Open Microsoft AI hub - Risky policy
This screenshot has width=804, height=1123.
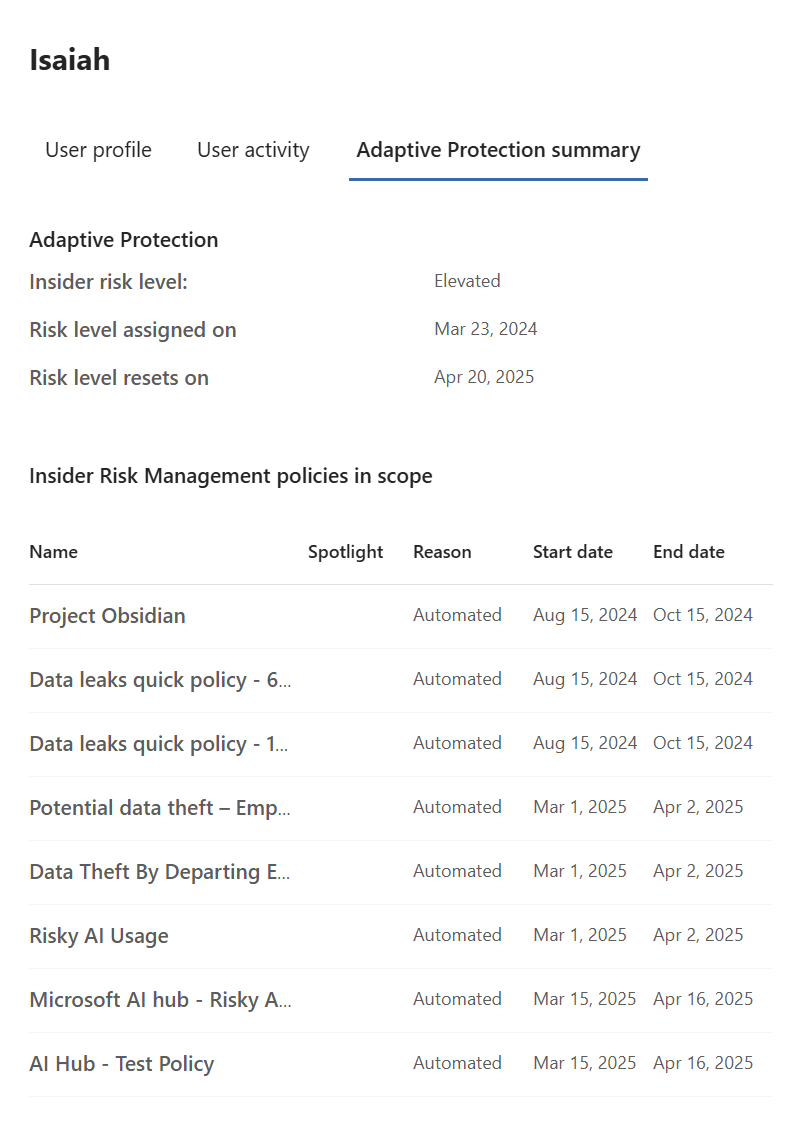pos(160,1000)
